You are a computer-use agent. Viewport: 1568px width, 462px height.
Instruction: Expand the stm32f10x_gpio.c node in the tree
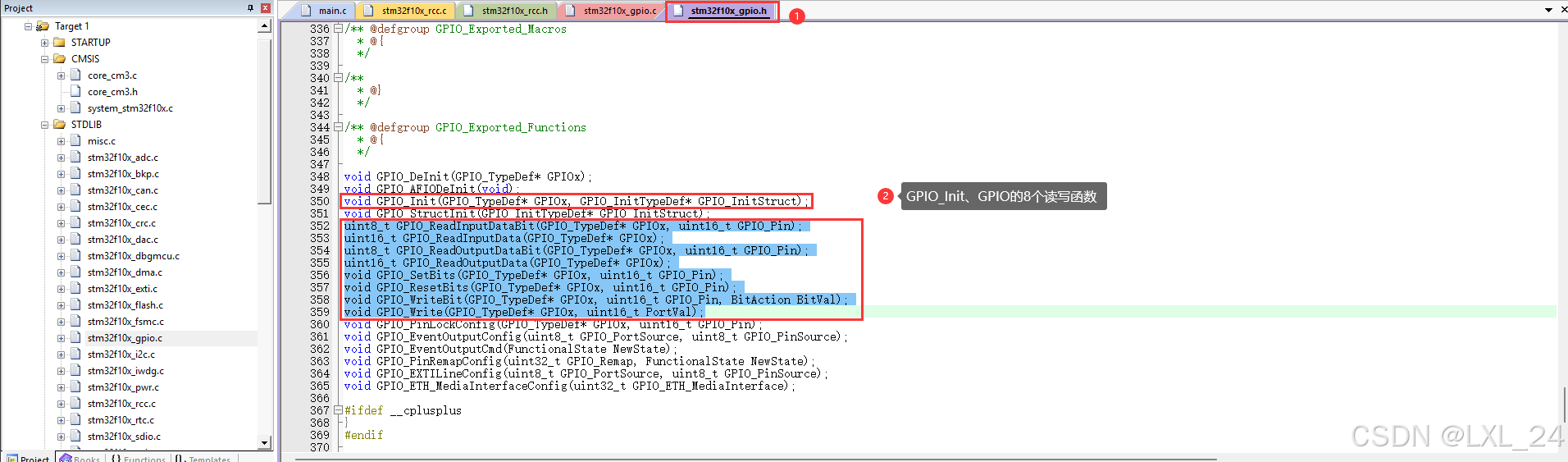(x=61, y=338)
